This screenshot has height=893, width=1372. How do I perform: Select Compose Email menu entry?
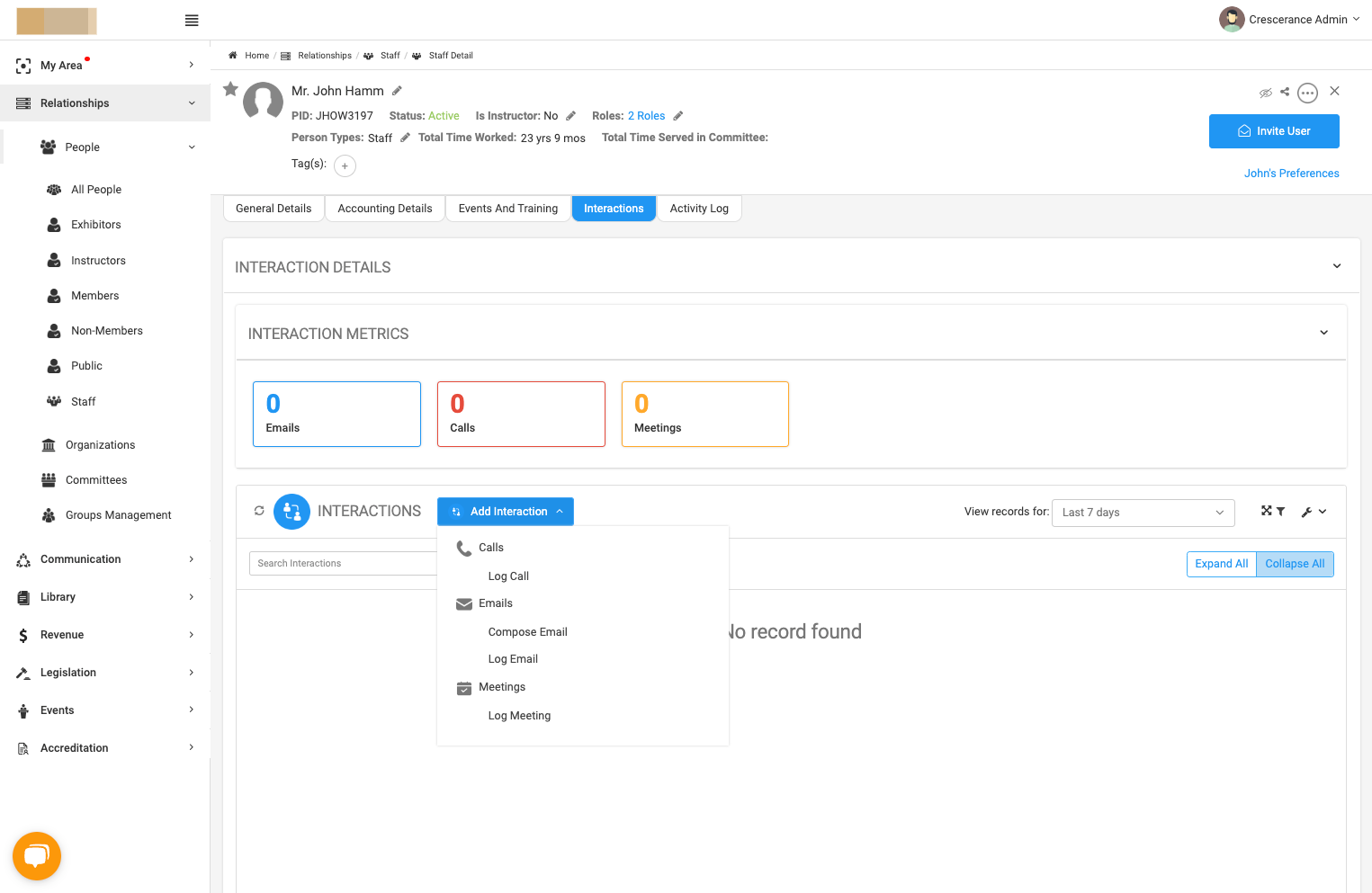(x=527, y=632)
